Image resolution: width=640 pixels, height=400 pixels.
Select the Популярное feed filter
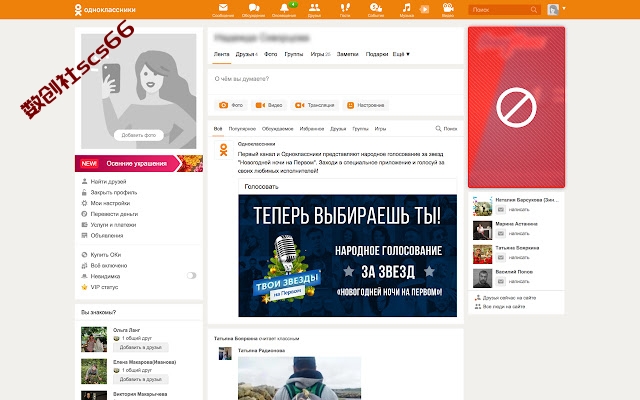242,129
